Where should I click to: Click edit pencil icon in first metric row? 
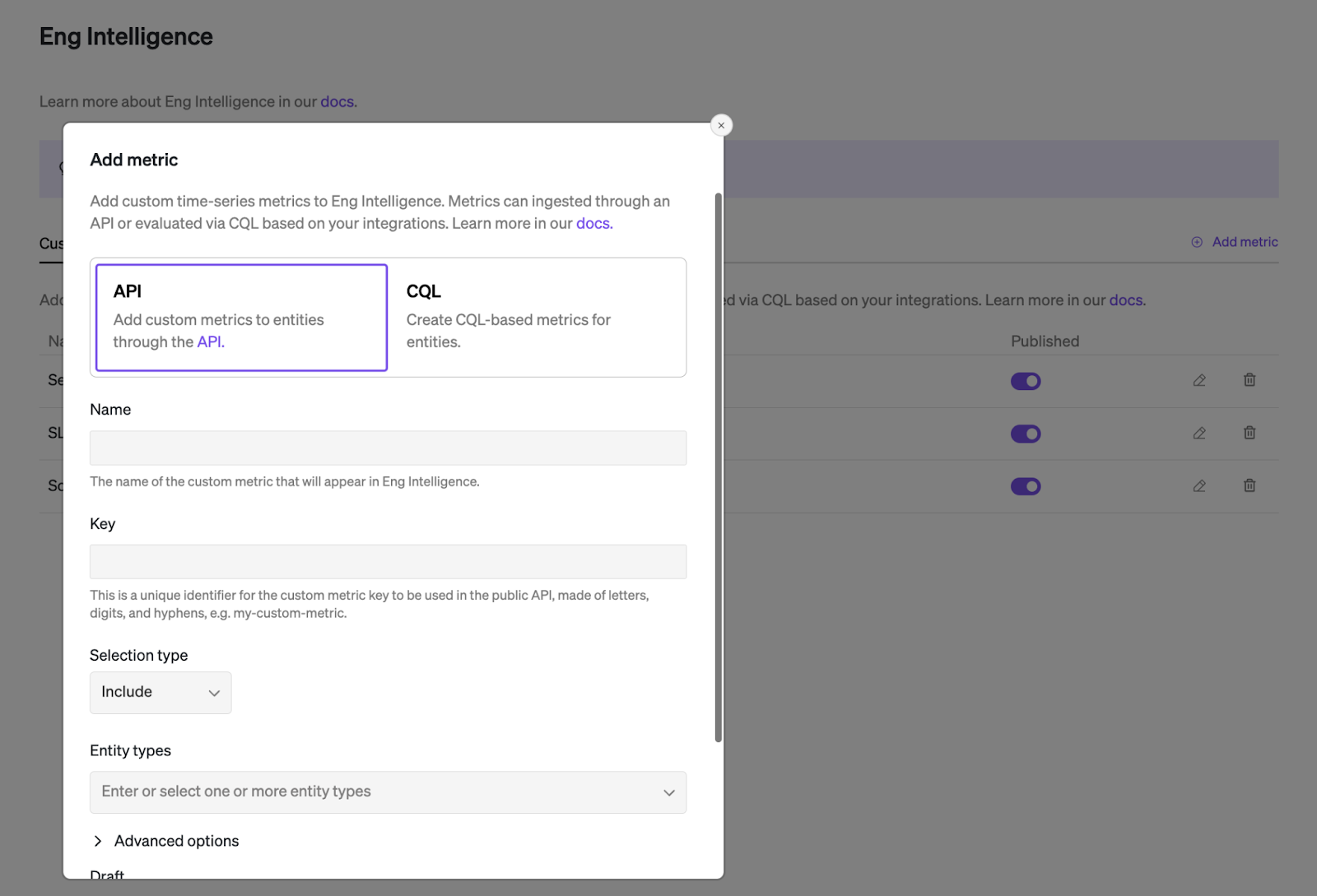tap(1199, 380)
